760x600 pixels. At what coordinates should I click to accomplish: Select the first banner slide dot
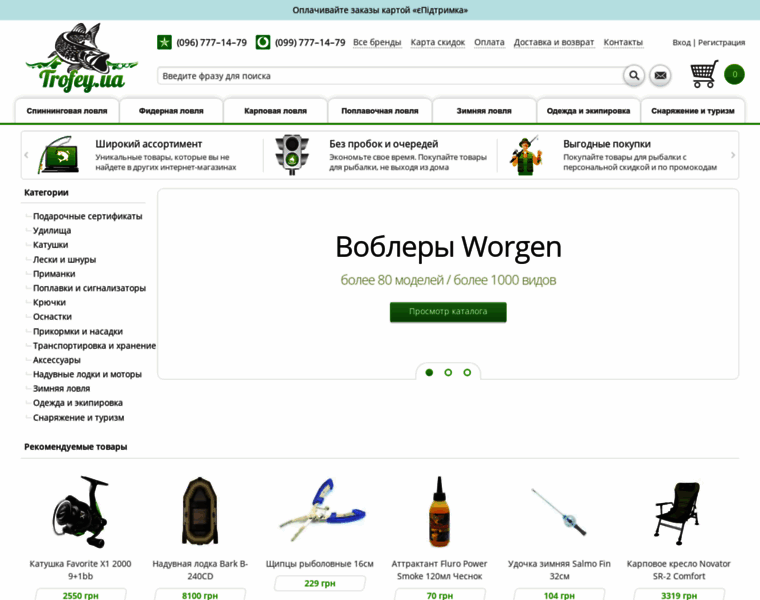(429, 372)
